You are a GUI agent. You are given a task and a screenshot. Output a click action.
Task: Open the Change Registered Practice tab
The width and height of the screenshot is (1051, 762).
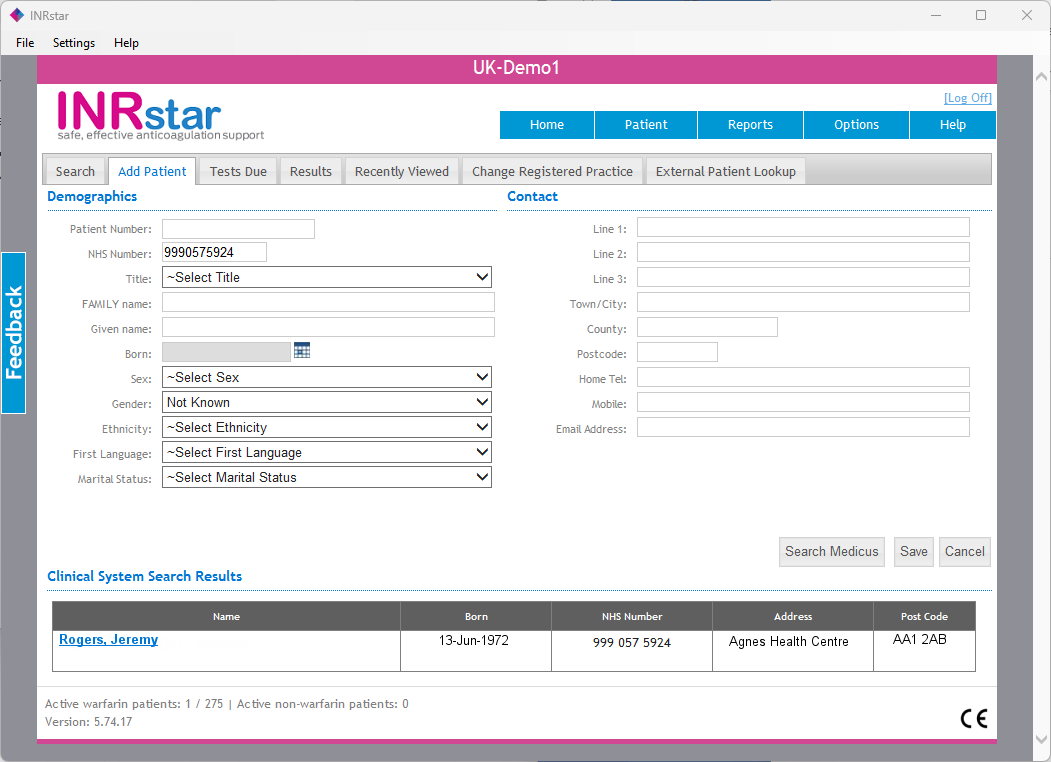552,172
